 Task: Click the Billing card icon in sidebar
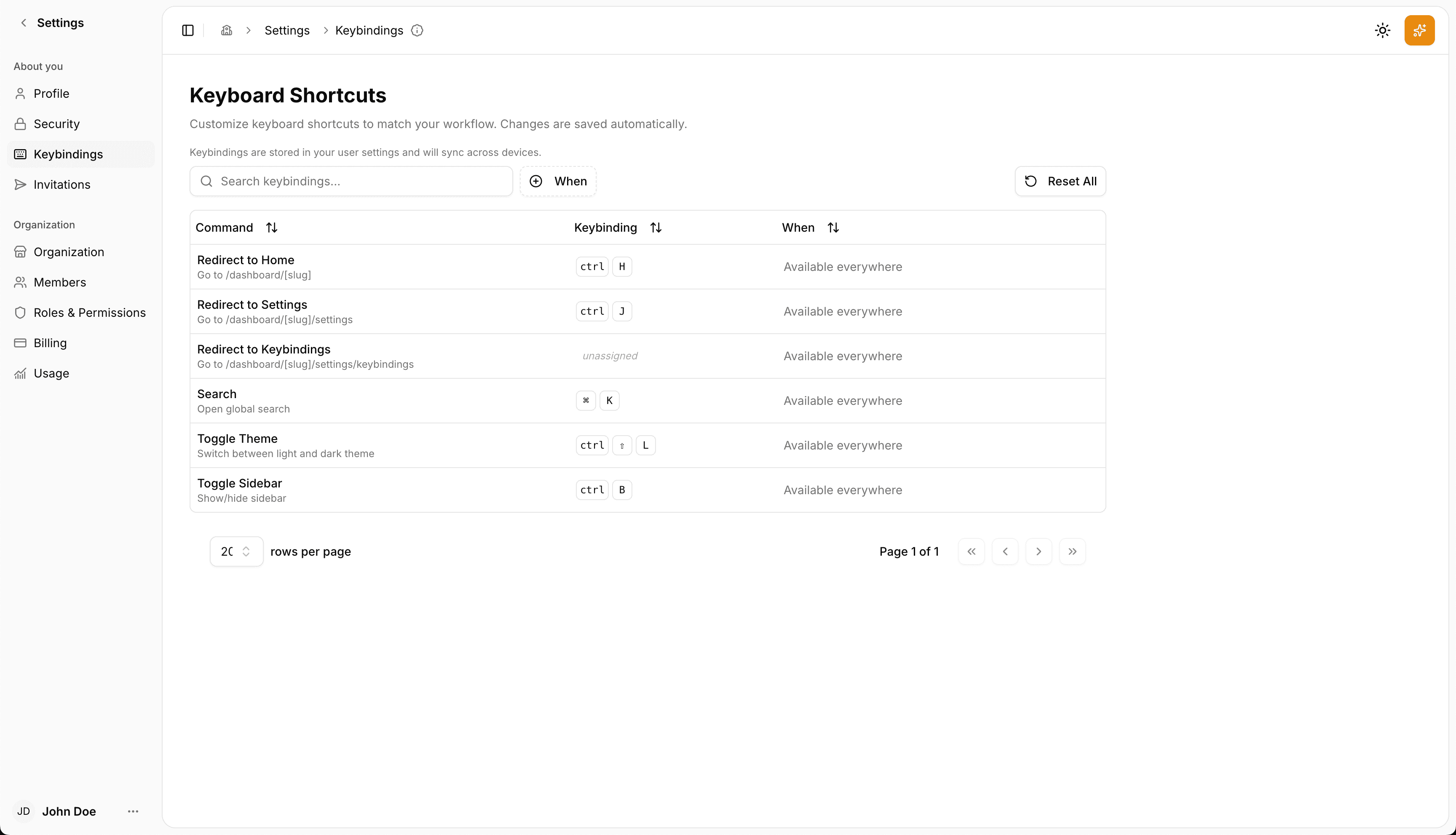pos(20,343)
